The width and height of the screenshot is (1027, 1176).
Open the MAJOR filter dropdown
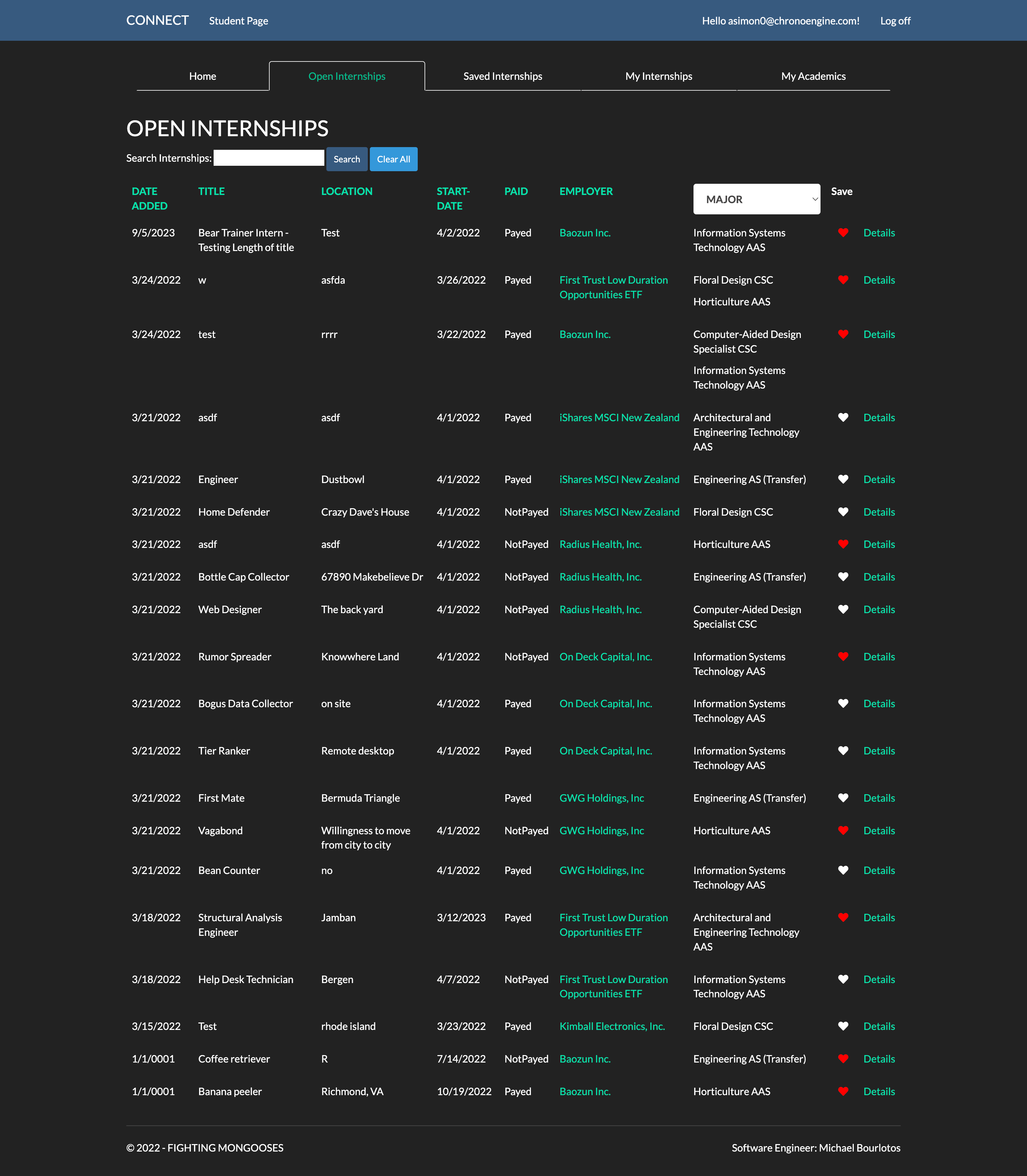pos(756,199)
